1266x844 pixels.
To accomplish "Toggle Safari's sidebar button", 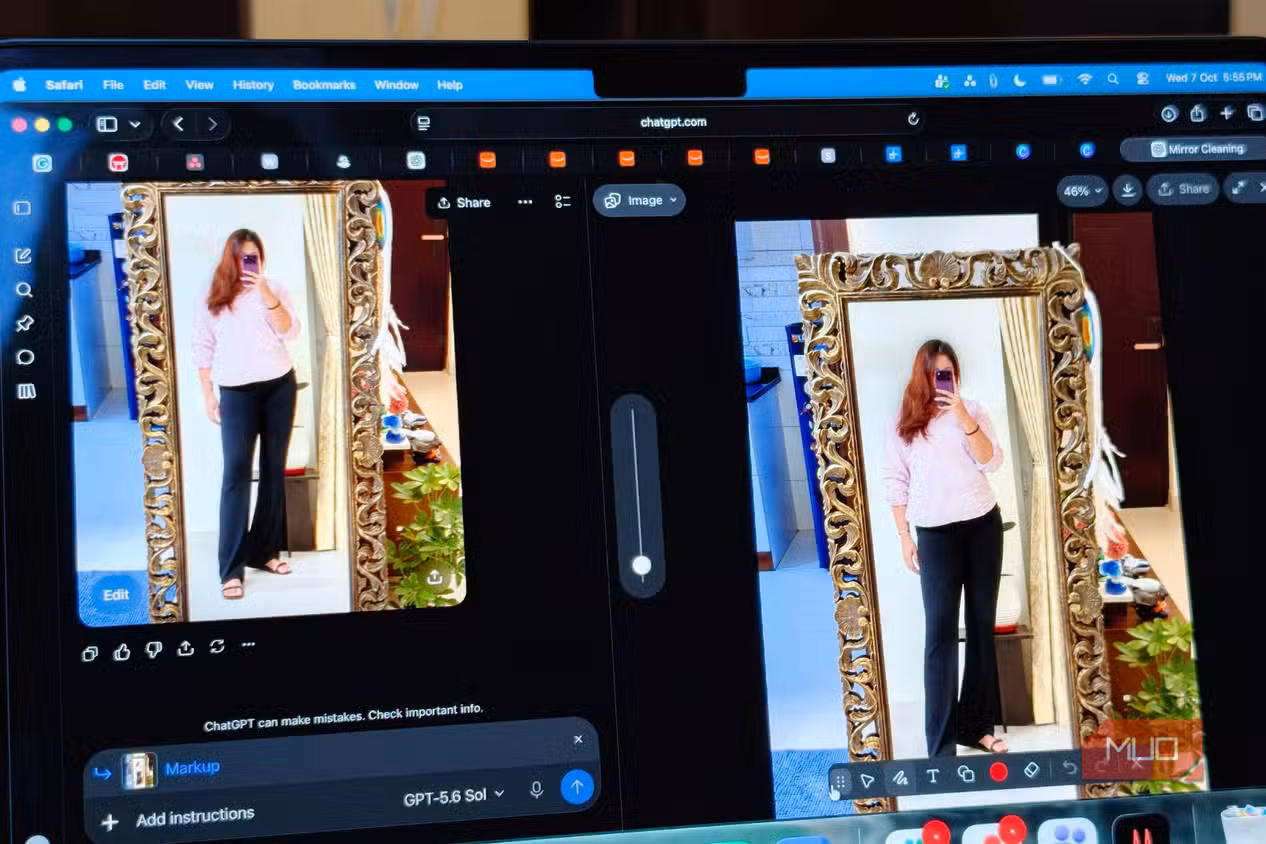I will click(108, 124).
